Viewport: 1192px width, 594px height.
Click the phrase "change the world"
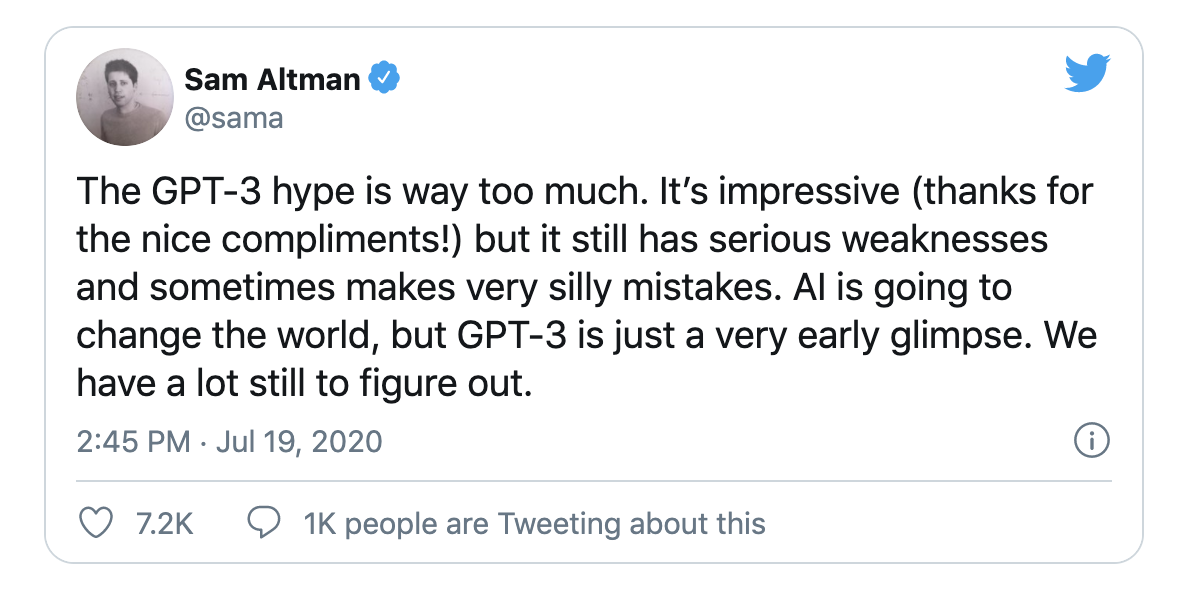coord(223,336)
